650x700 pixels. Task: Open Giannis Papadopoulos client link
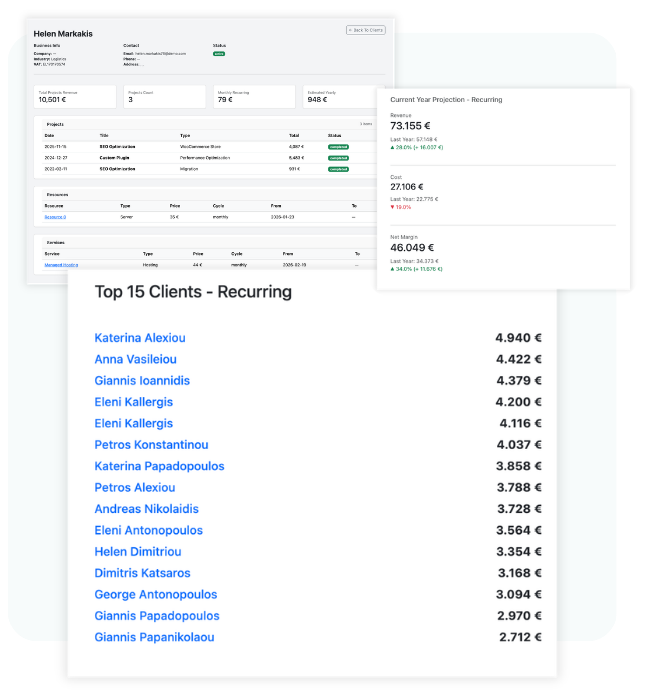coord(157,616)
